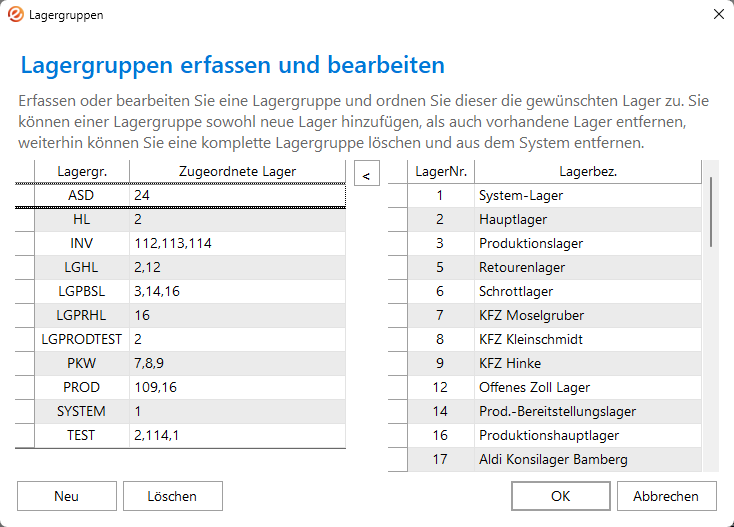Click assigned value 24 of ASD
The image size is (734, 527).
[x=237, y=196]
